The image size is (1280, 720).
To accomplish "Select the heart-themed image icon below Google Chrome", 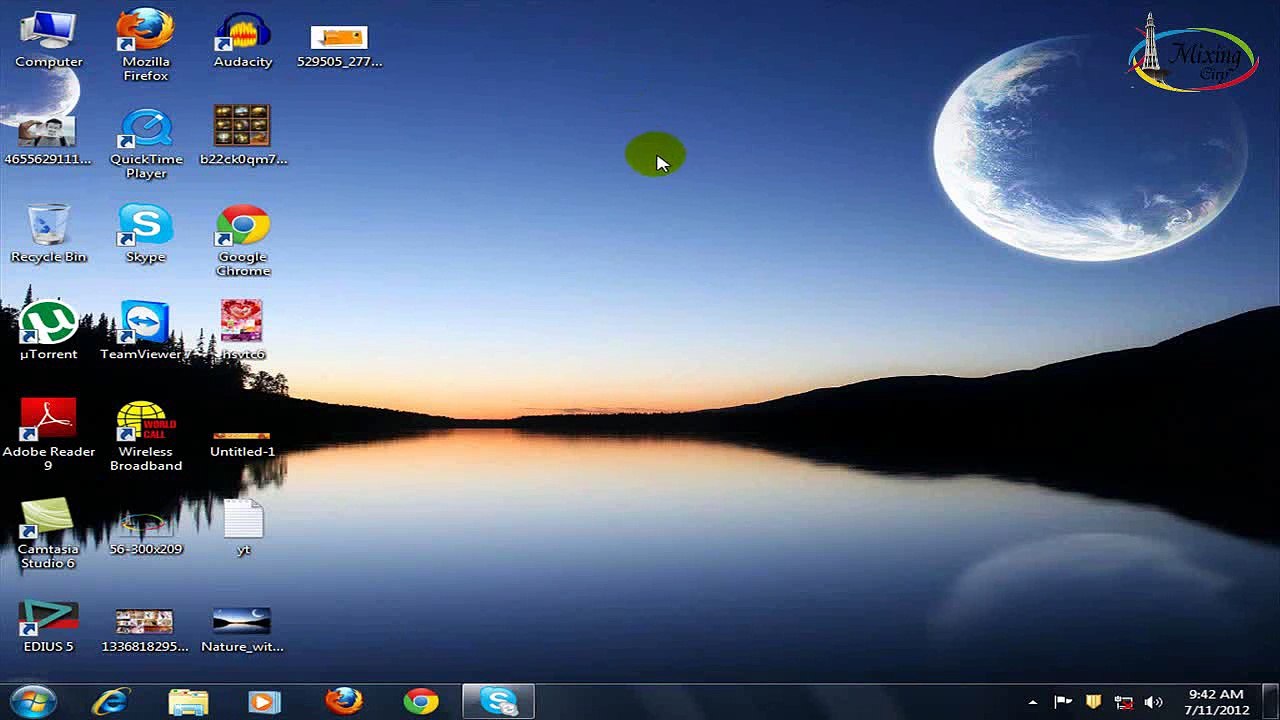I will point(243,330).
